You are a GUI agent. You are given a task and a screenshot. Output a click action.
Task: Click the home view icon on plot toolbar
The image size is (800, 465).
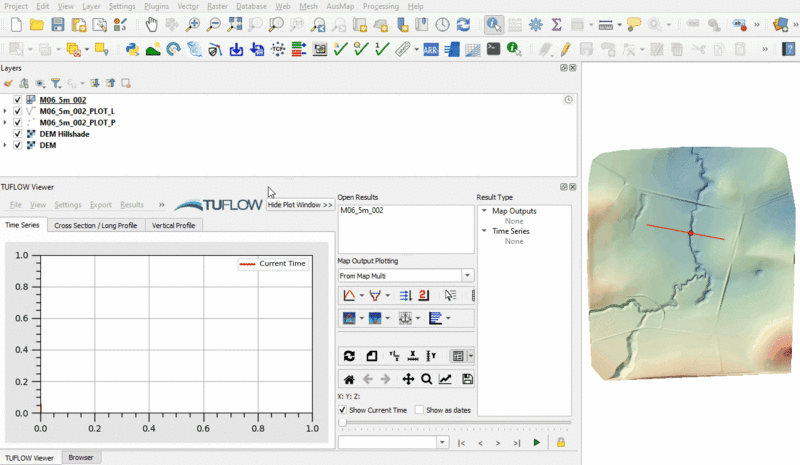click(349, 379)
